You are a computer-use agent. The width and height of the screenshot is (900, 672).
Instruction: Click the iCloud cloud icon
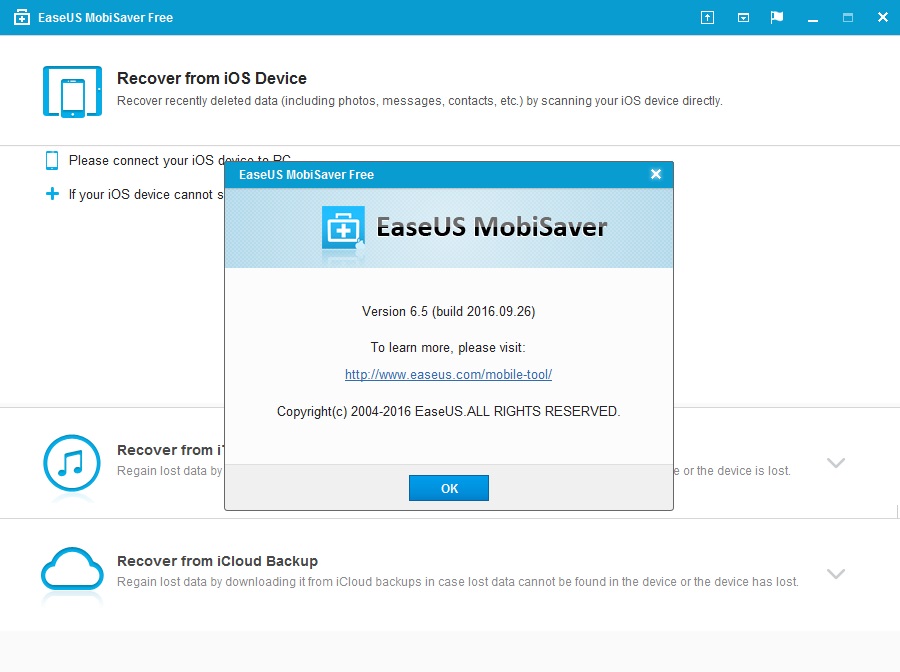pos(72,569)
